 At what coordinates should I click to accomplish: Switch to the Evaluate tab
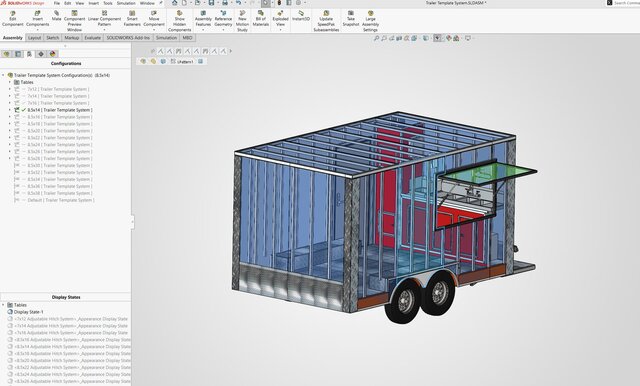coord(93,38)
